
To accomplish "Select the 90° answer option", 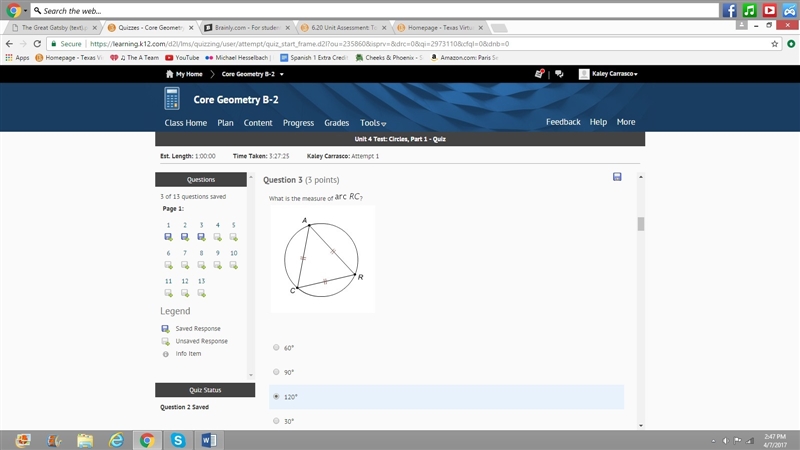I will click(x=276, y=372).
